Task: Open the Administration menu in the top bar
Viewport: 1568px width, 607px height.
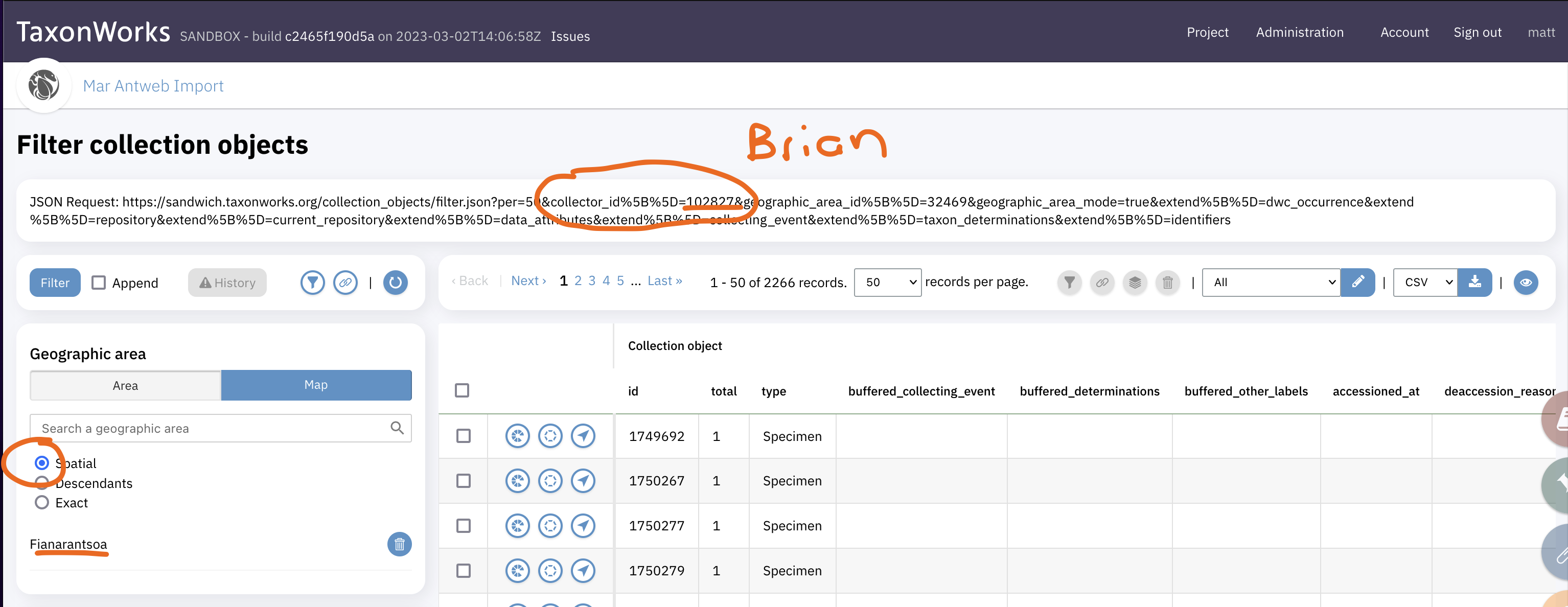Action: [x=1300, y=32]
